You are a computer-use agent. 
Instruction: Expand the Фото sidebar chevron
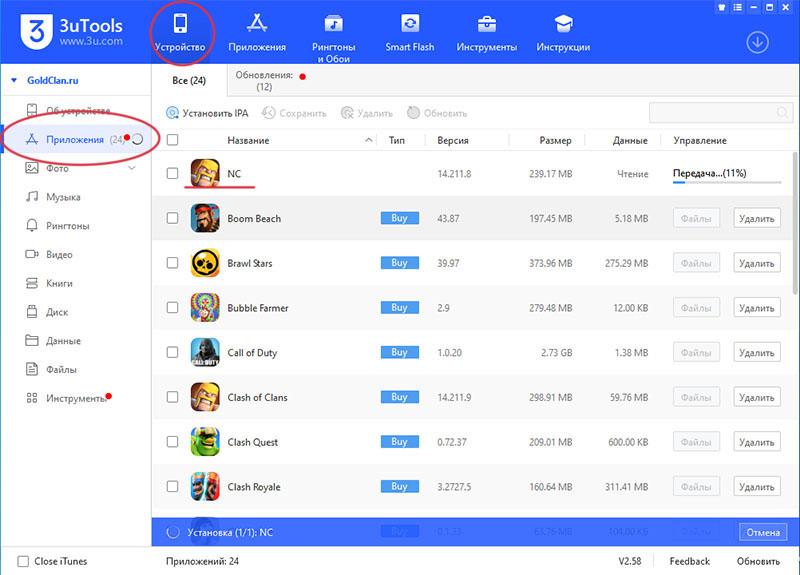(x=132, y=168)
